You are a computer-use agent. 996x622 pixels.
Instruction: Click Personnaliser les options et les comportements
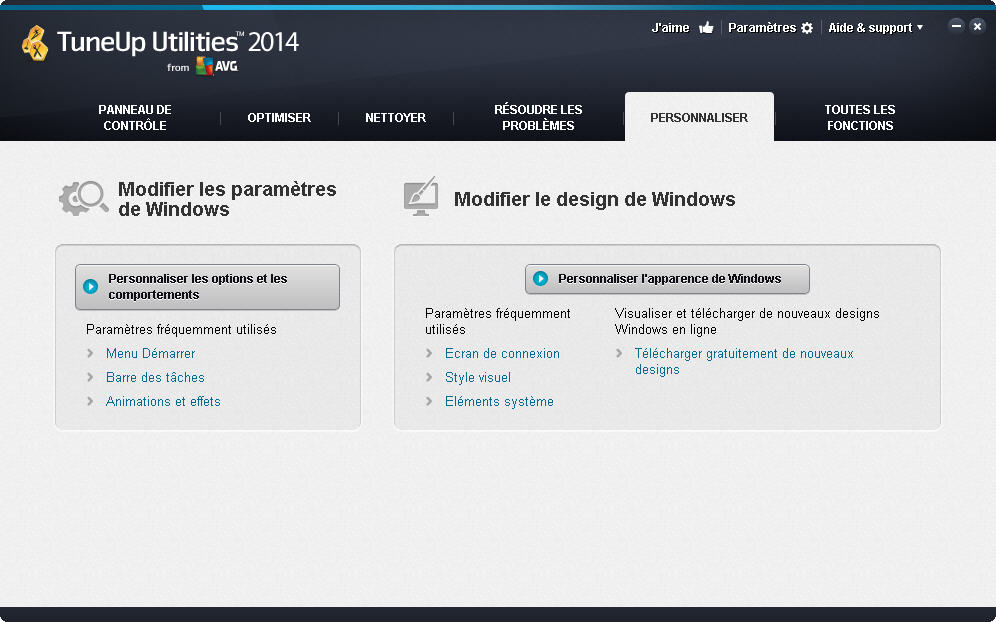point(207,287)
